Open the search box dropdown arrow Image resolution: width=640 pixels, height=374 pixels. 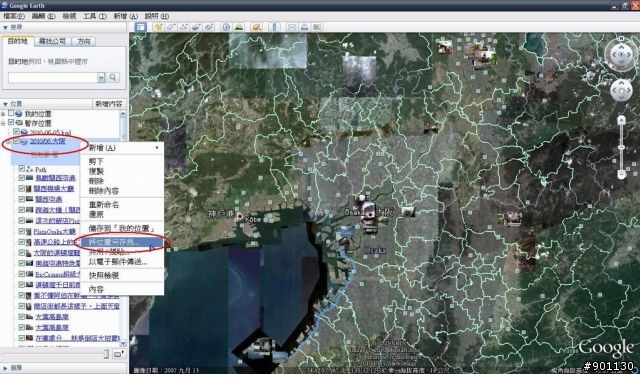tap(101, 77)
